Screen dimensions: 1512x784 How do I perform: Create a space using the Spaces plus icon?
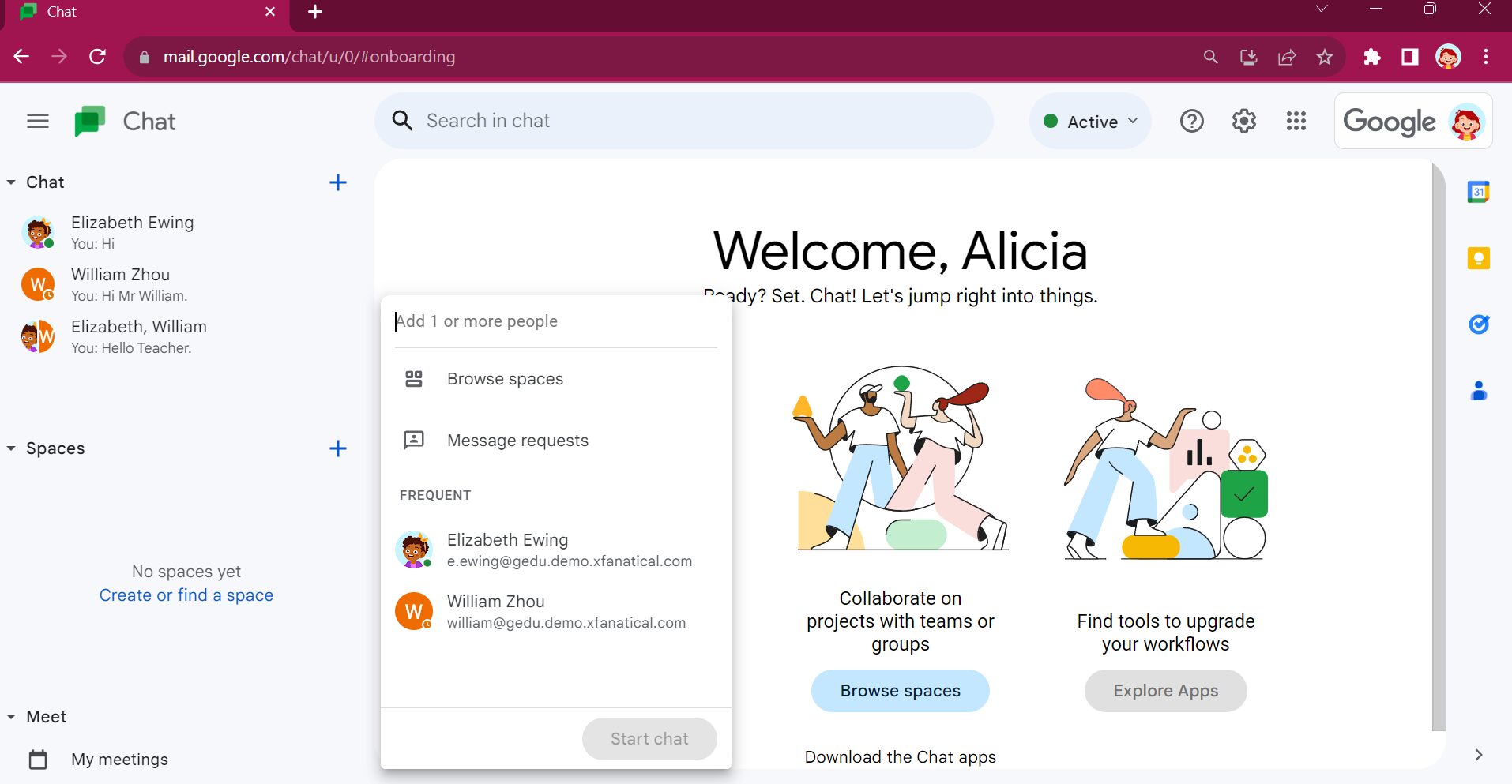click(338, 448)
